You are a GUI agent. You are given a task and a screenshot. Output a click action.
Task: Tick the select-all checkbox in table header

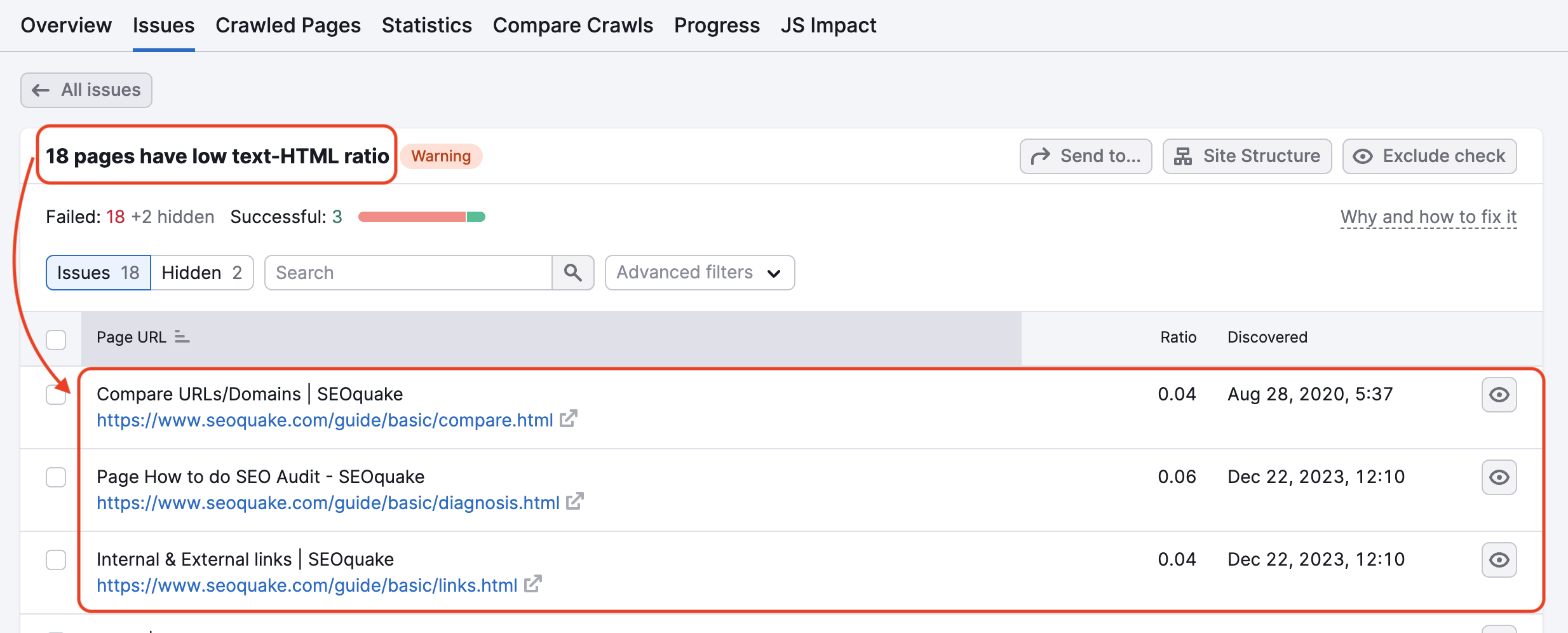[x=56, y=339]
